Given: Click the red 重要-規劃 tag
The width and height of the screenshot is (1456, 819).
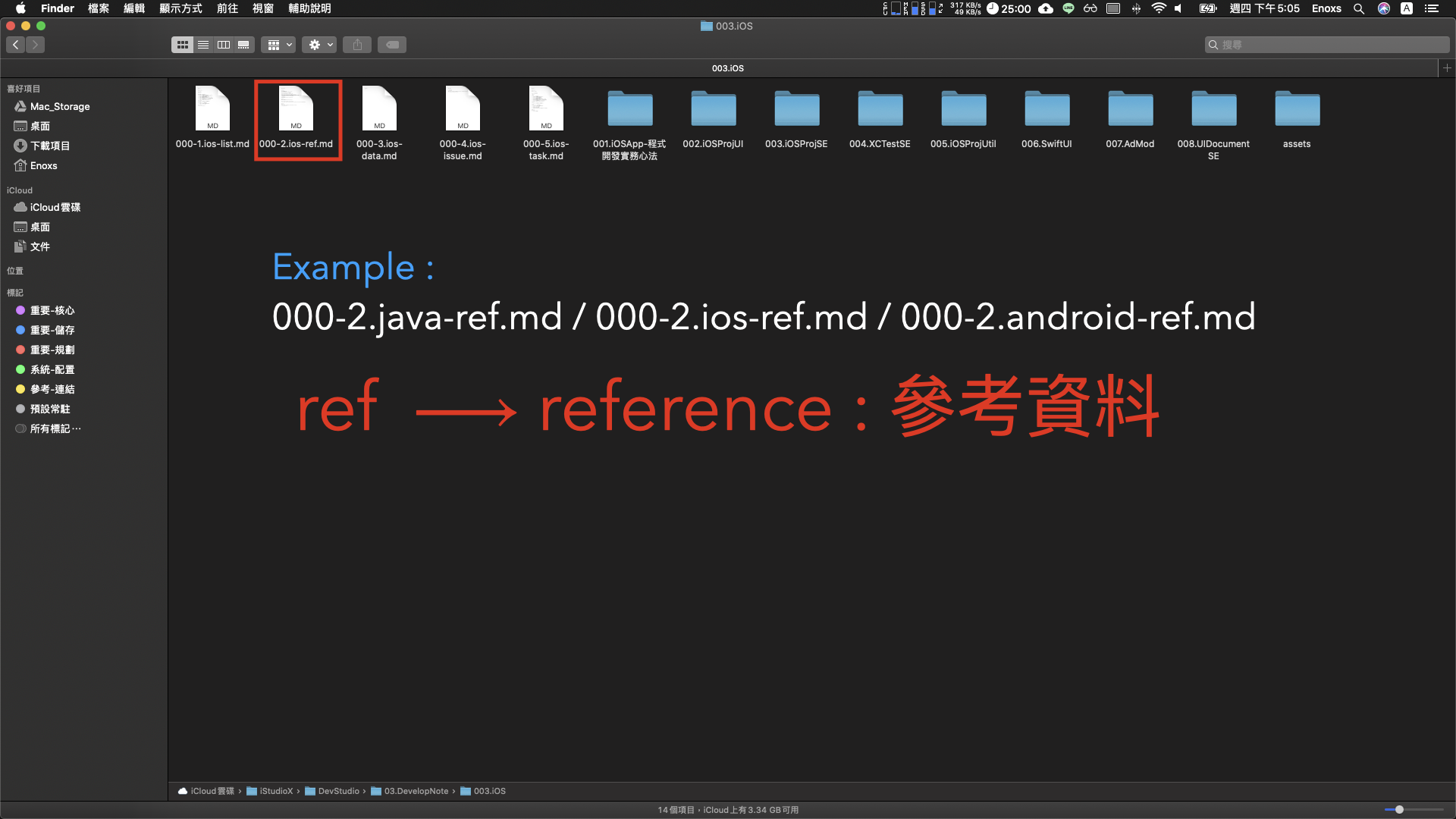Looking at the screenshot, I should pos(52,350).
